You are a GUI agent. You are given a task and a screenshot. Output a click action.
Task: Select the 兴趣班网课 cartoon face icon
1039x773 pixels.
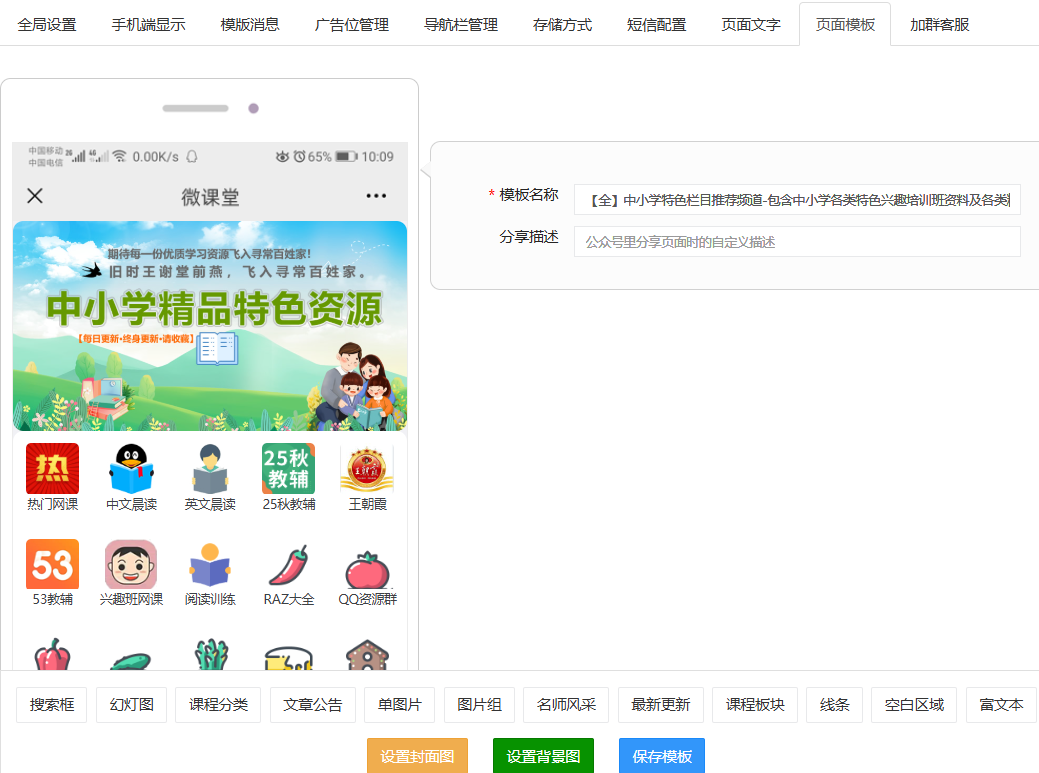click(x=131, y=564)
